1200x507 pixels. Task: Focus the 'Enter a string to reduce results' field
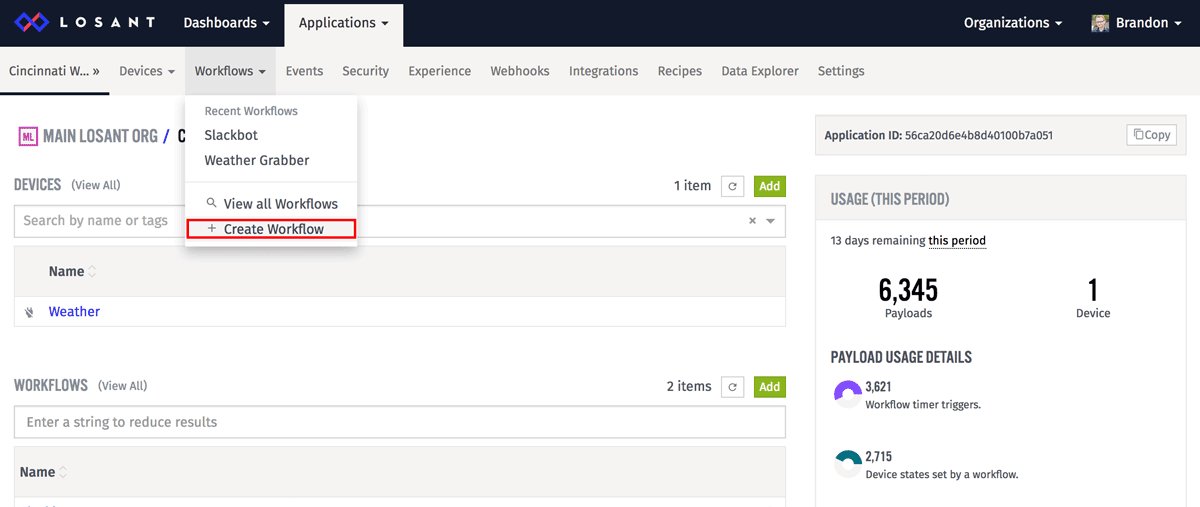[x=400, y=422]
